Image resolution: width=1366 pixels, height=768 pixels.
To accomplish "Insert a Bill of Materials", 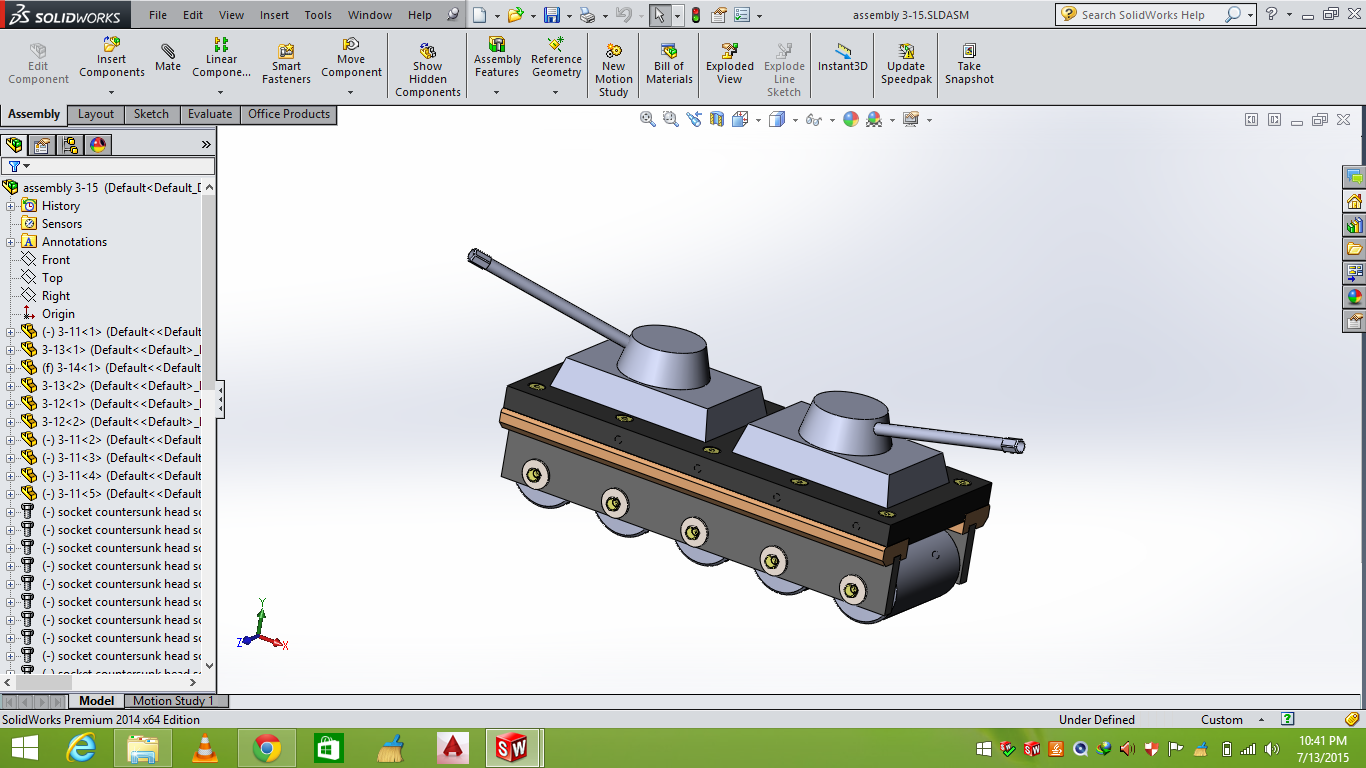I will click(x=669, y=65).
